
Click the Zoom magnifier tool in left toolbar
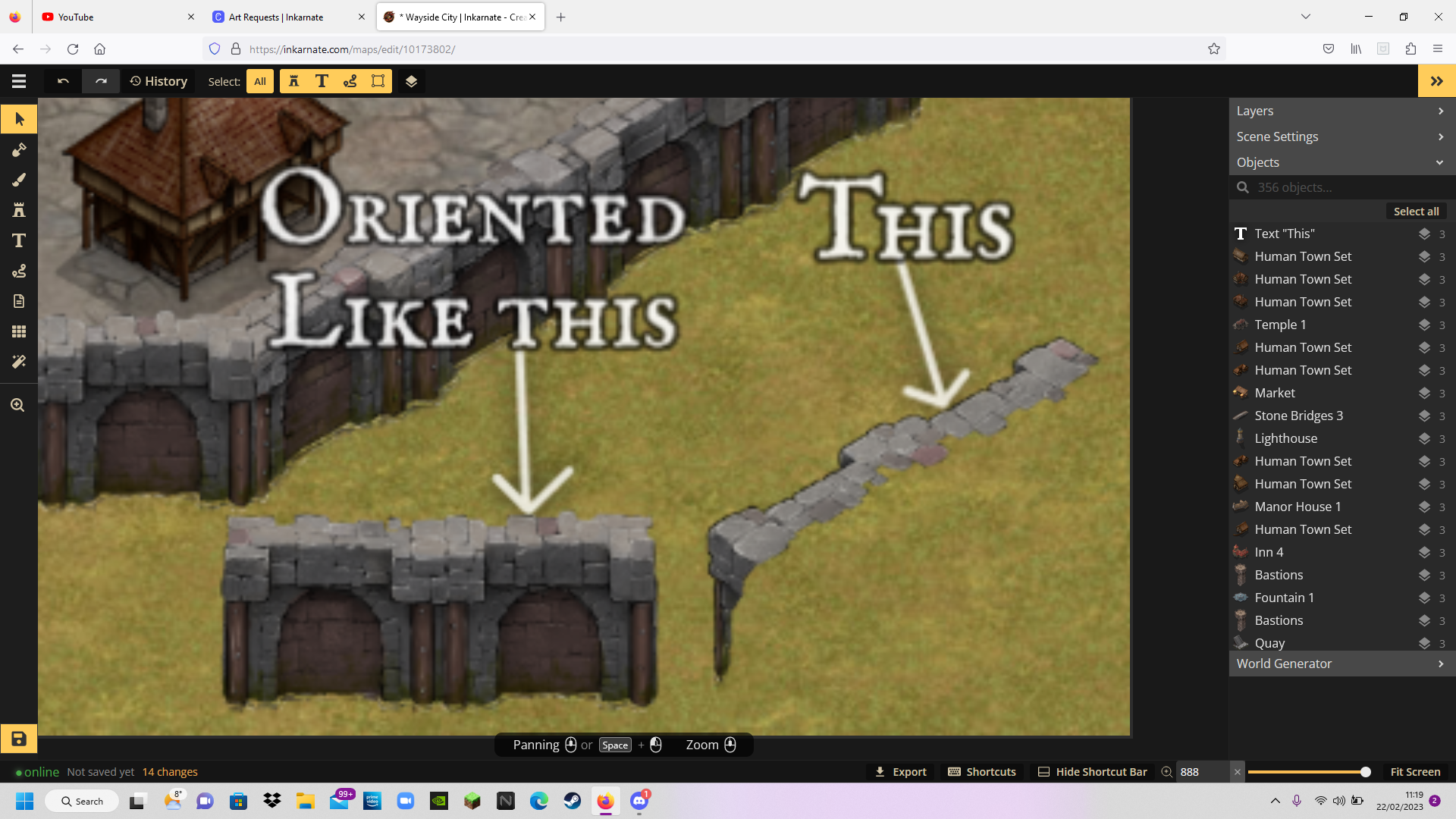17,405
